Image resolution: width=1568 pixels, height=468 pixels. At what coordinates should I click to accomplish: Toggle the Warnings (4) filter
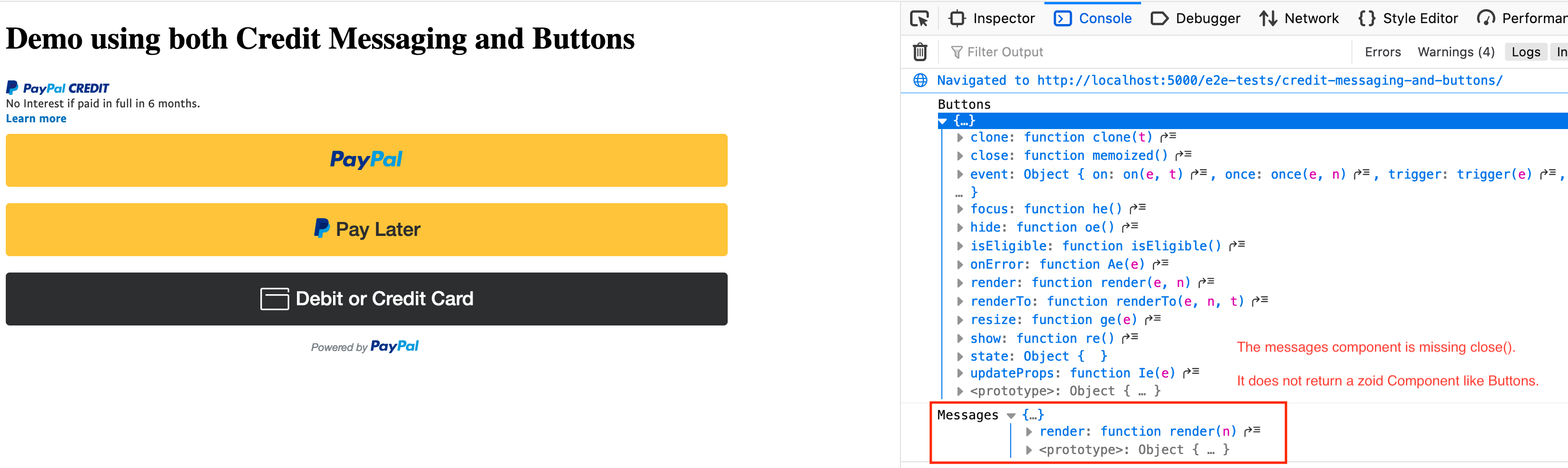point(1456,52)
